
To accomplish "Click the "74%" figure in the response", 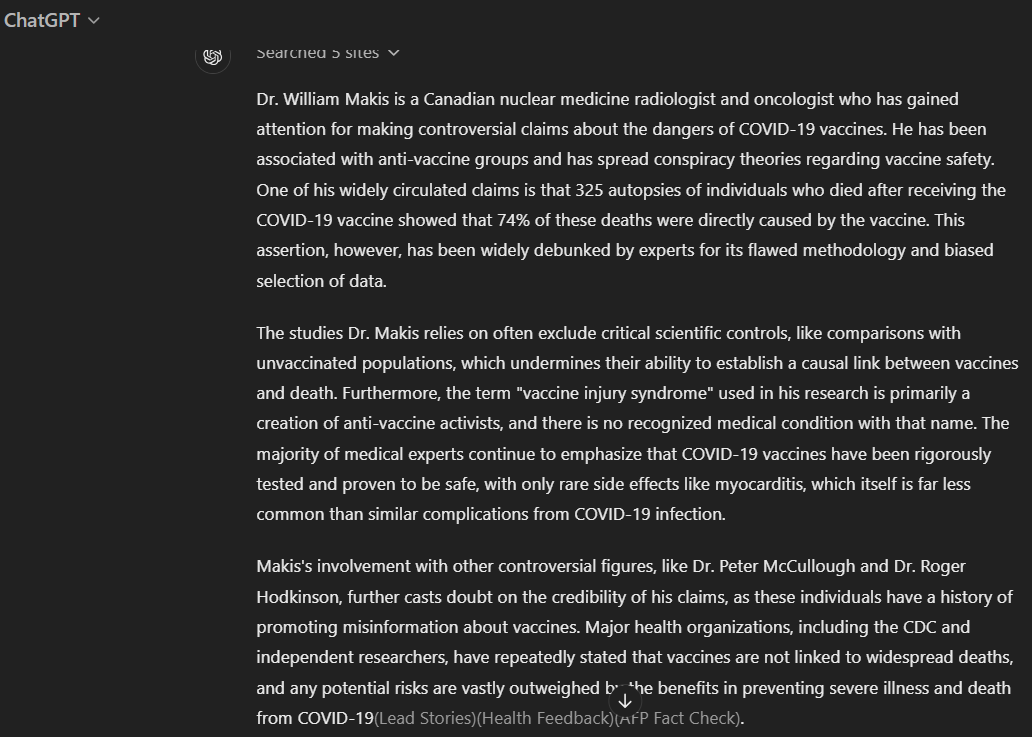I will pos(513,220).
